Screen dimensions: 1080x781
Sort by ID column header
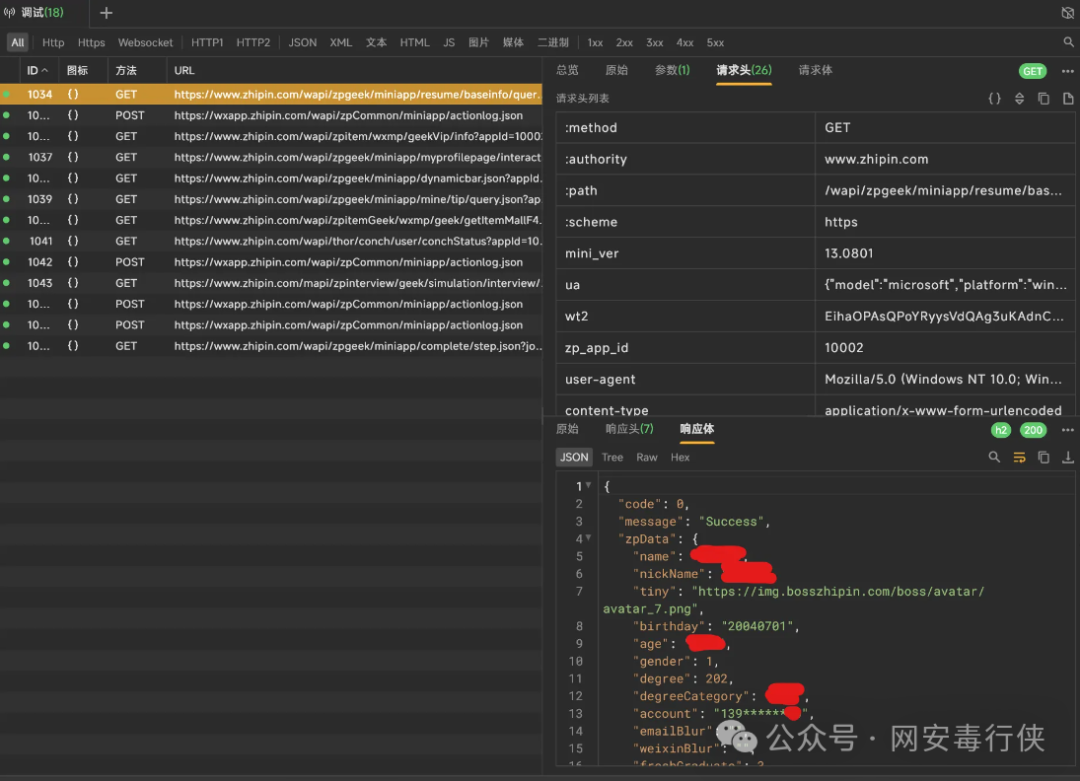tap(37, 70)
